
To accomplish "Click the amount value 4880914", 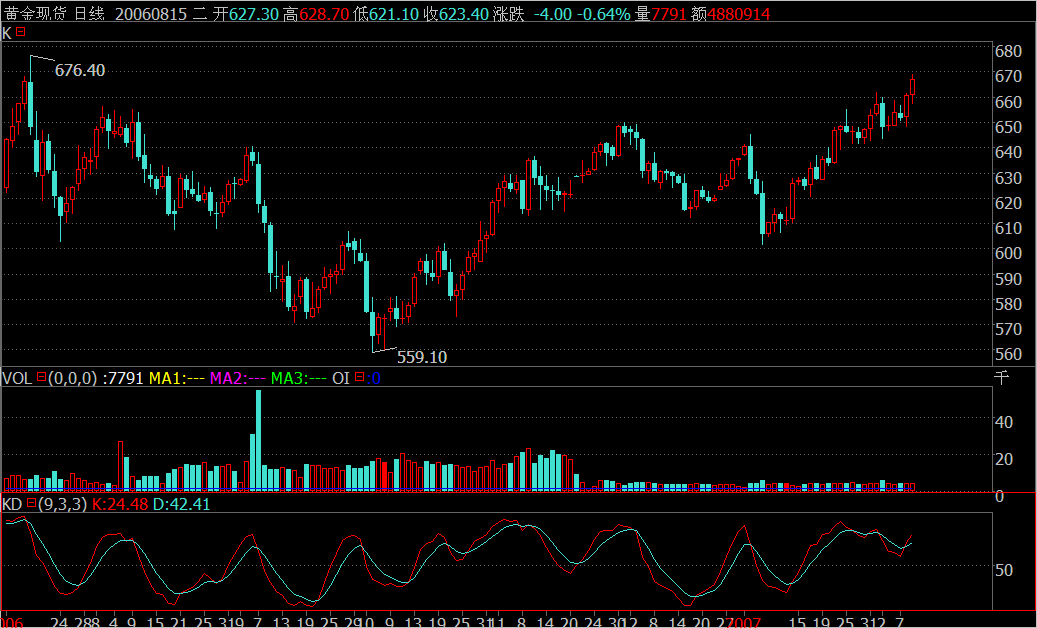I will [x=739, y=14].
